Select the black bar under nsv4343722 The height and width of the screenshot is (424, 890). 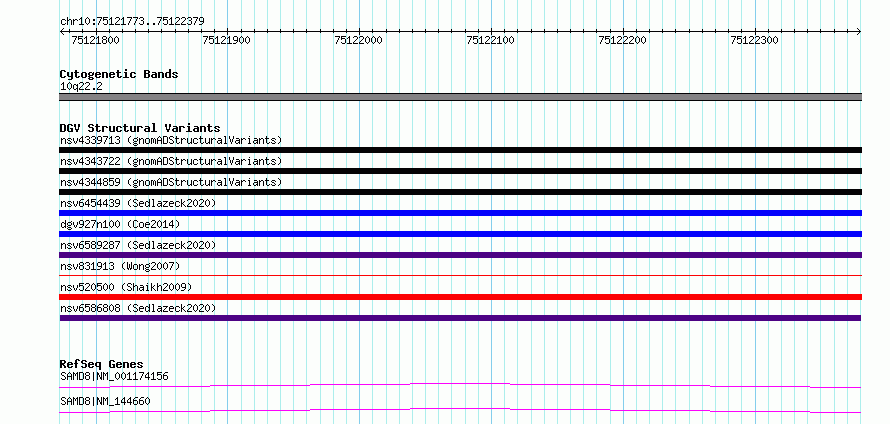point(460,171)
